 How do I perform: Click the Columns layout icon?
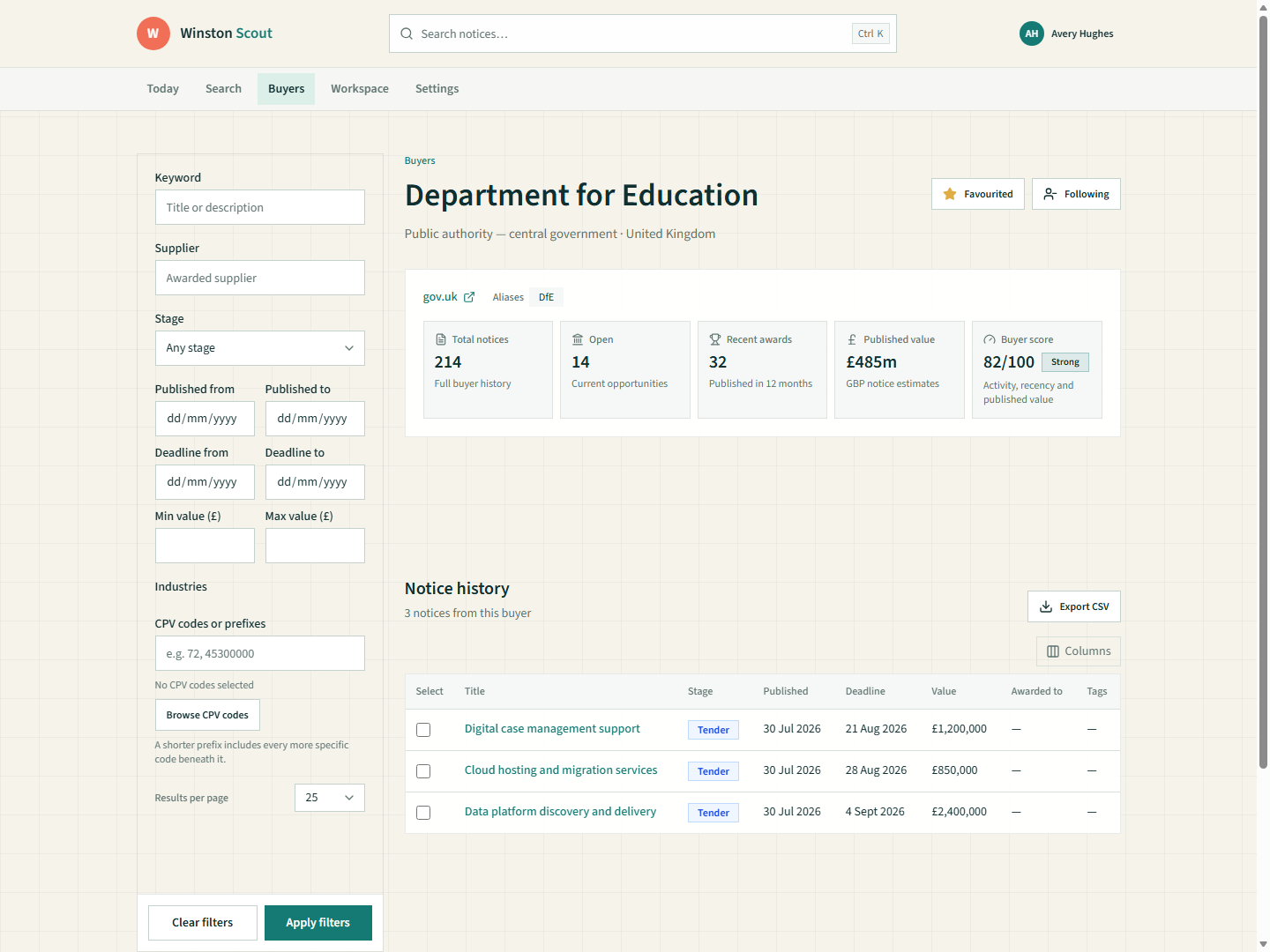point(1053,651)
